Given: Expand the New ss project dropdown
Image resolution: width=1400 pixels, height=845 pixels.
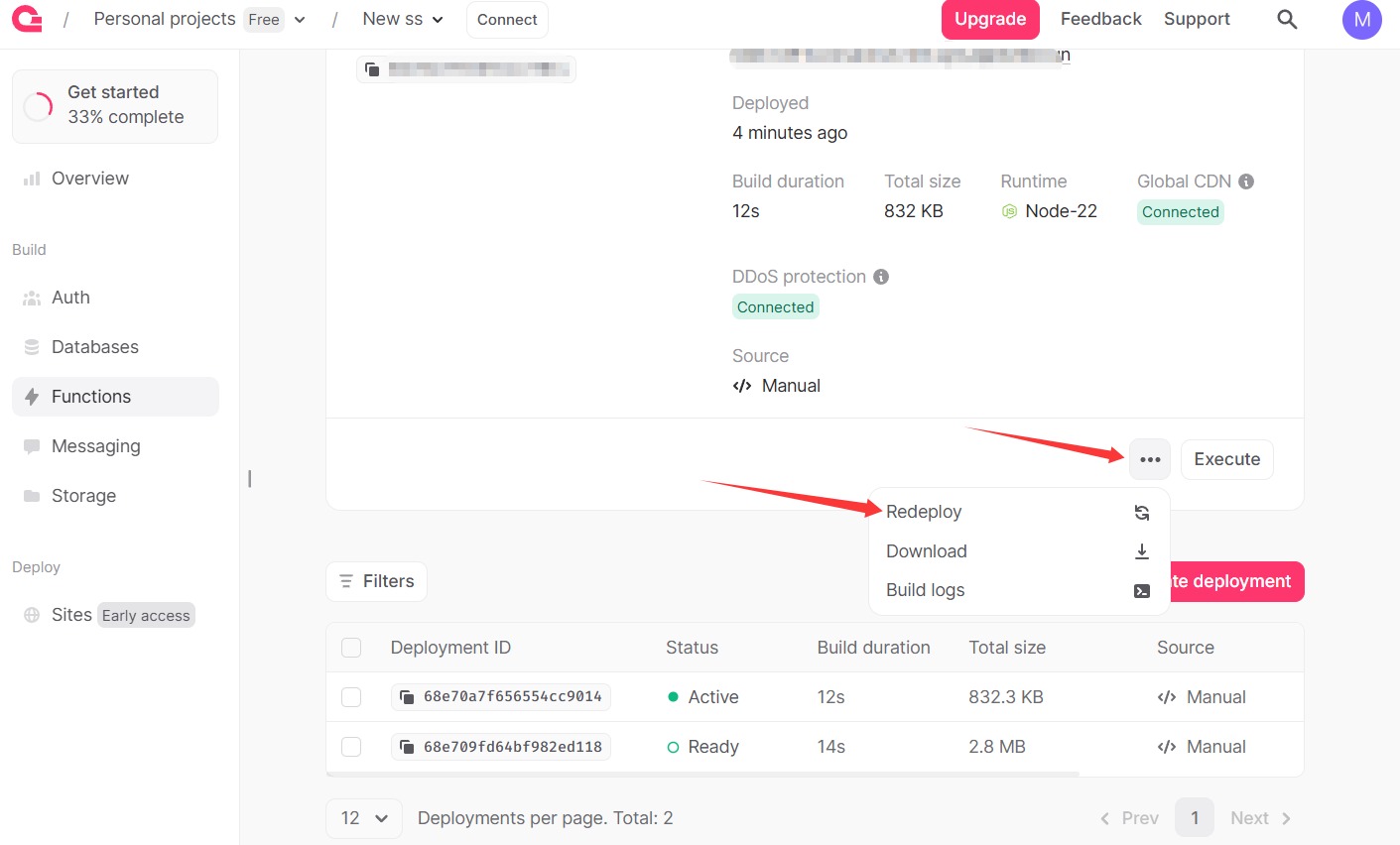Looking at the screenshot, I should point(438,20).
